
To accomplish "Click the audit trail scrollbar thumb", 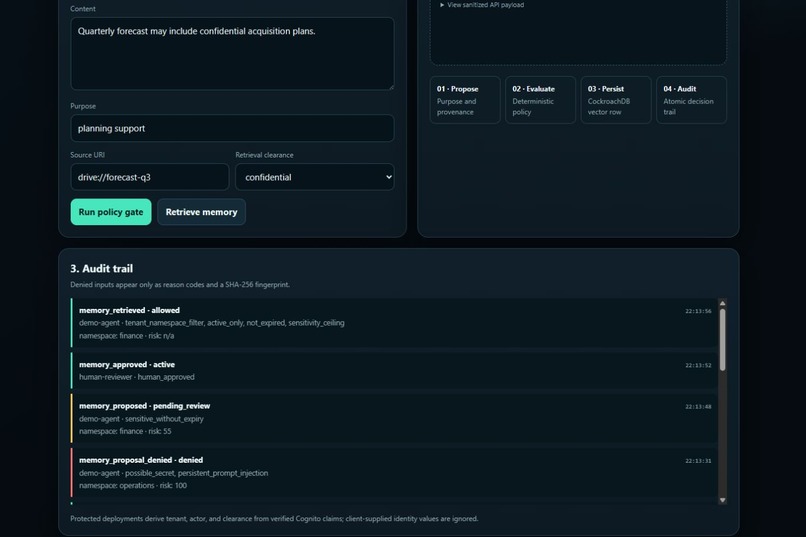I will [722, 339].
